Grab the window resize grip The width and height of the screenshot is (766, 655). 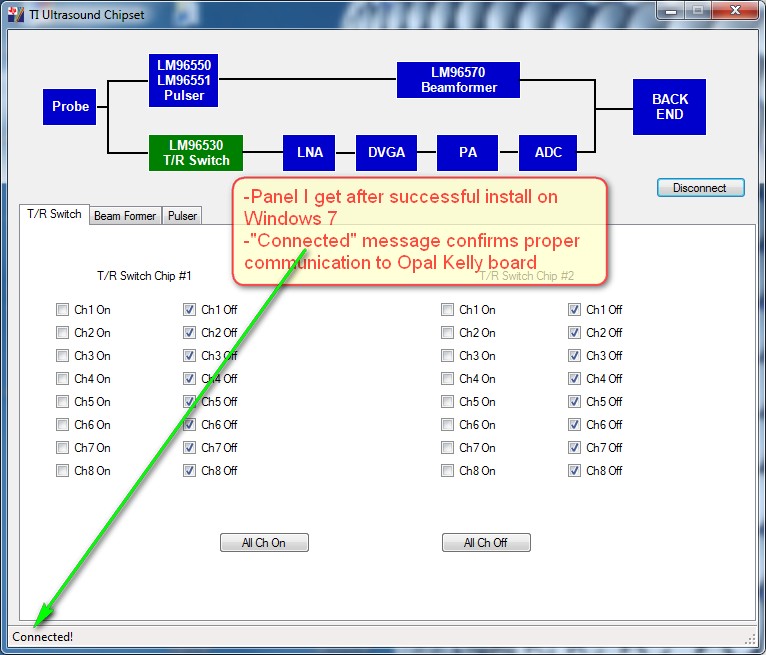[x=750, y=639]
